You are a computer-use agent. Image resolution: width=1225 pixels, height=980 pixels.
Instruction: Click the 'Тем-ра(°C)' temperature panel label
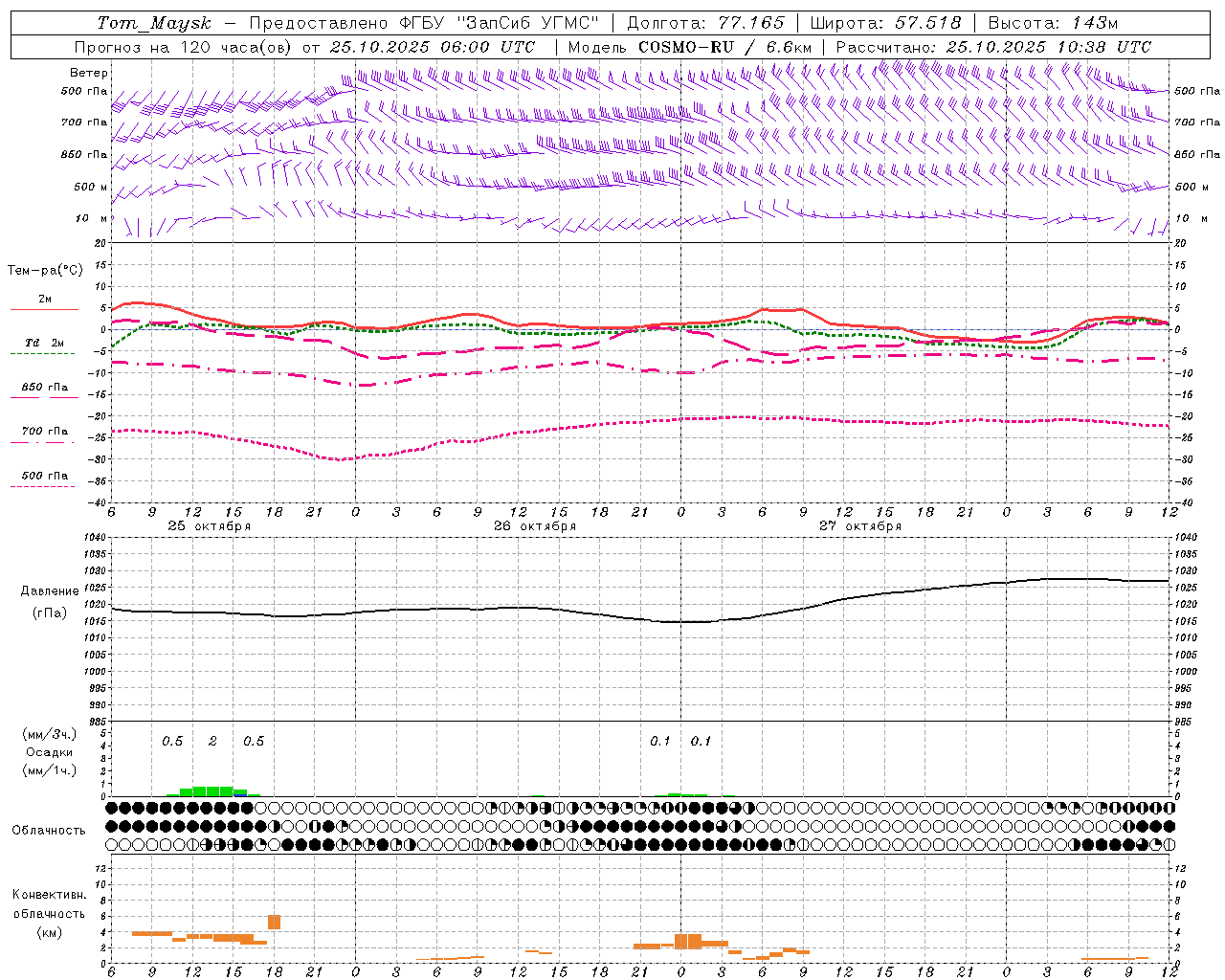point(45,271)
